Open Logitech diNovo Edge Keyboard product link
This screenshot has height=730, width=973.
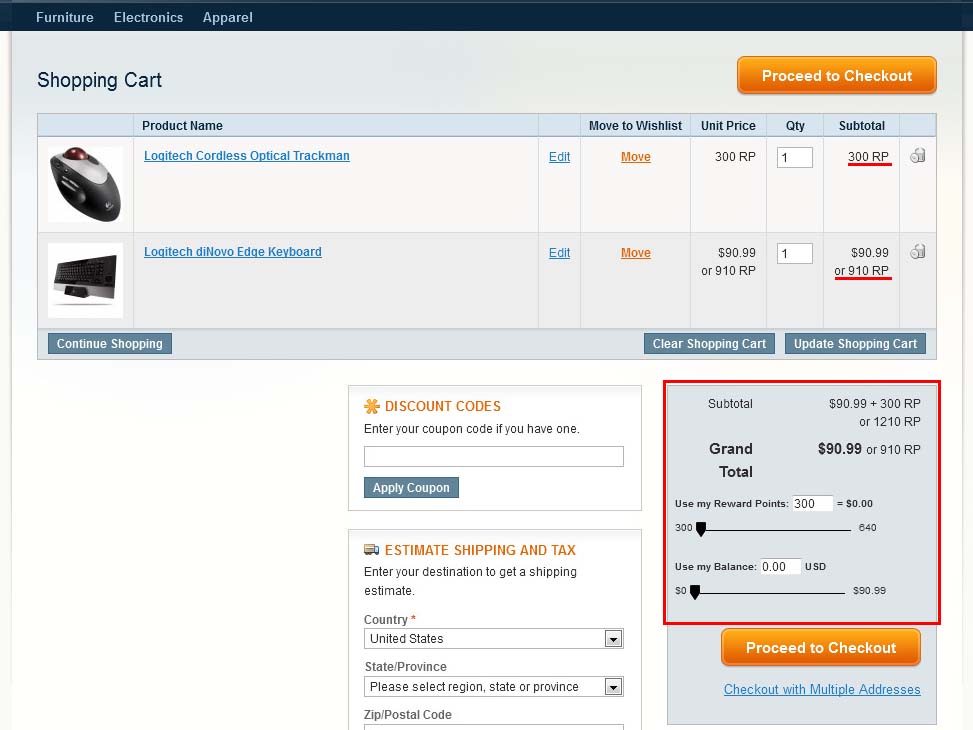coord(233,251)
